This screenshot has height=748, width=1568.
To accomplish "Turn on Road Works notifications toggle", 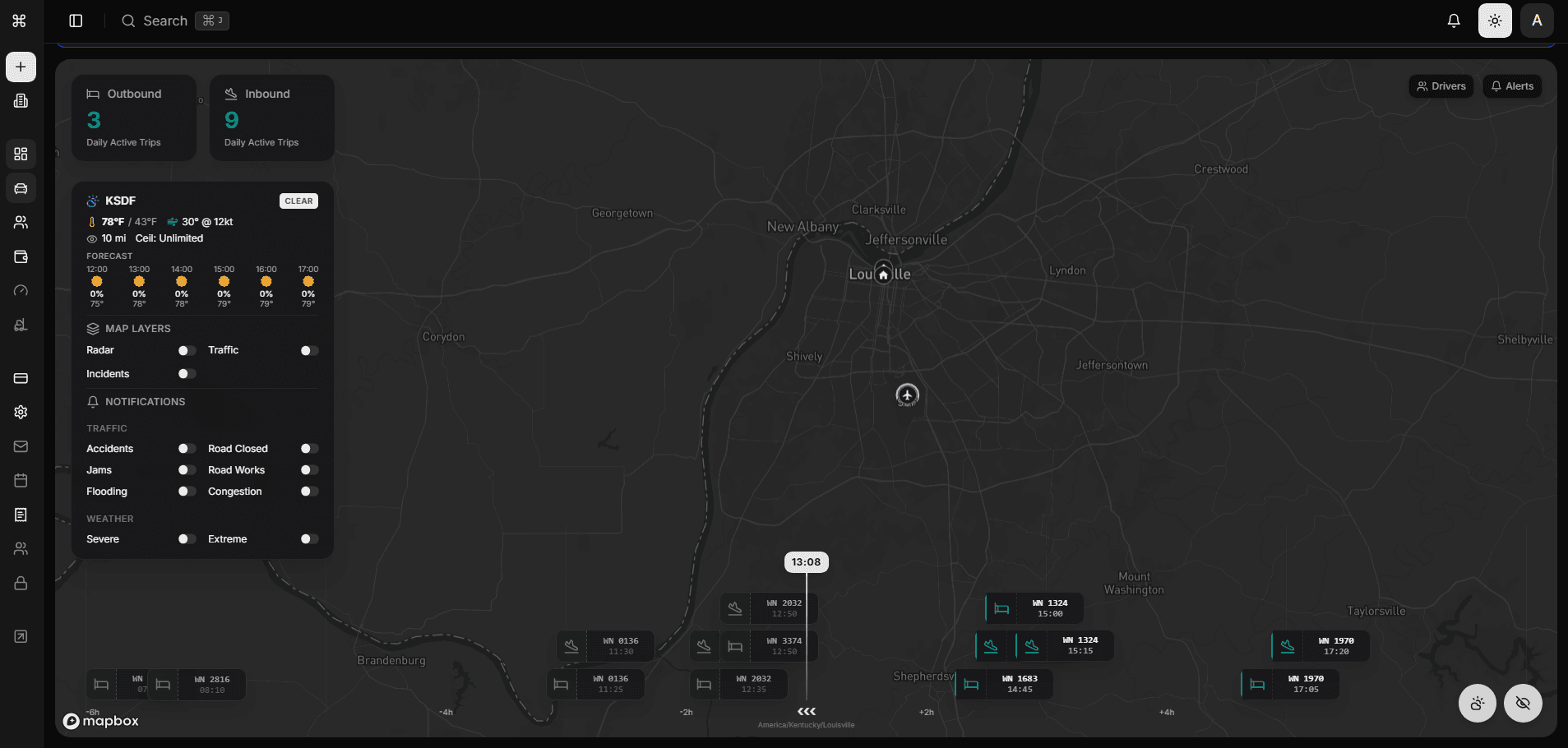I will (309, 470).
